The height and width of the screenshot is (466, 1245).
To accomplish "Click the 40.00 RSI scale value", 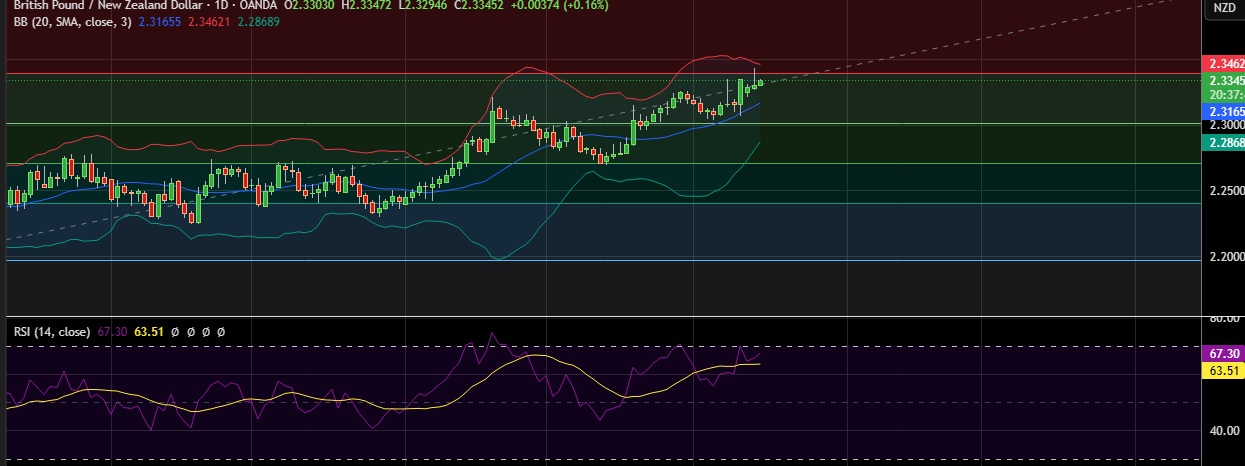I will (1226, 431).
